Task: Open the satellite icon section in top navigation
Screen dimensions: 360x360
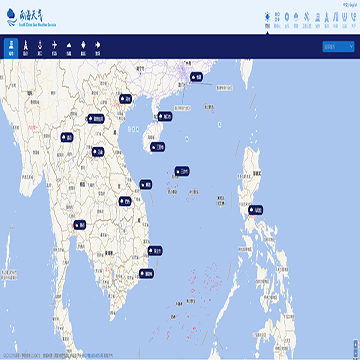Action: (x=307, y=19)
